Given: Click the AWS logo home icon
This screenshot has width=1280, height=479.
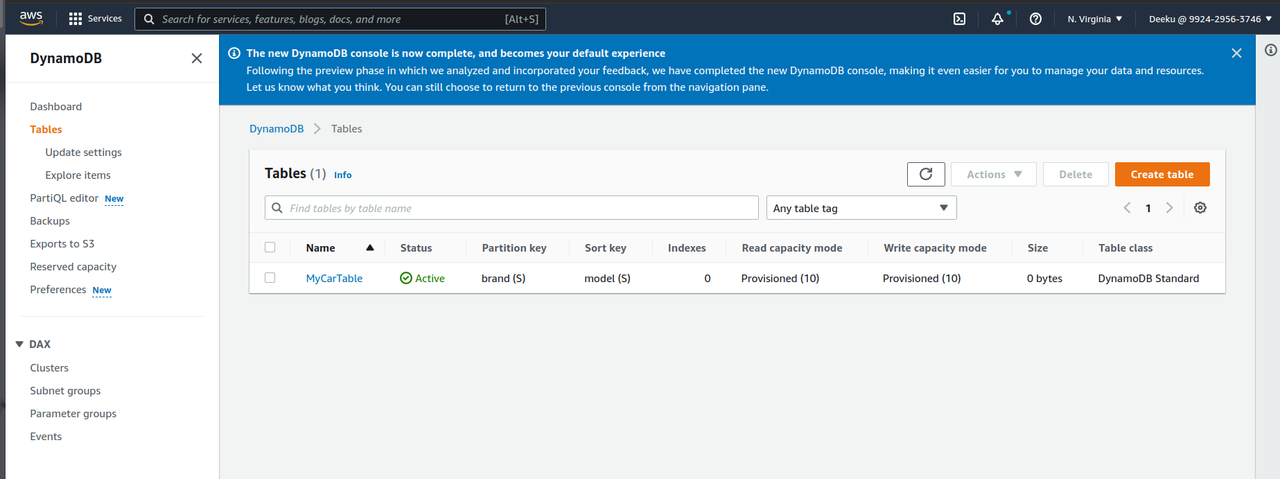Looking at the screenshot, I should coord(31,18).
